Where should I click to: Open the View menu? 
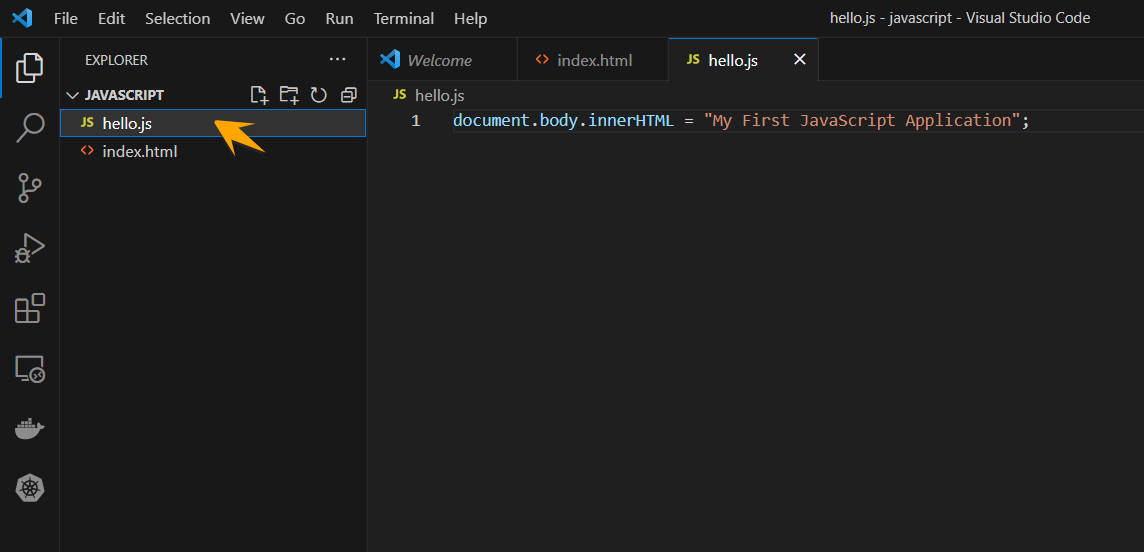[x=247, y=18]
